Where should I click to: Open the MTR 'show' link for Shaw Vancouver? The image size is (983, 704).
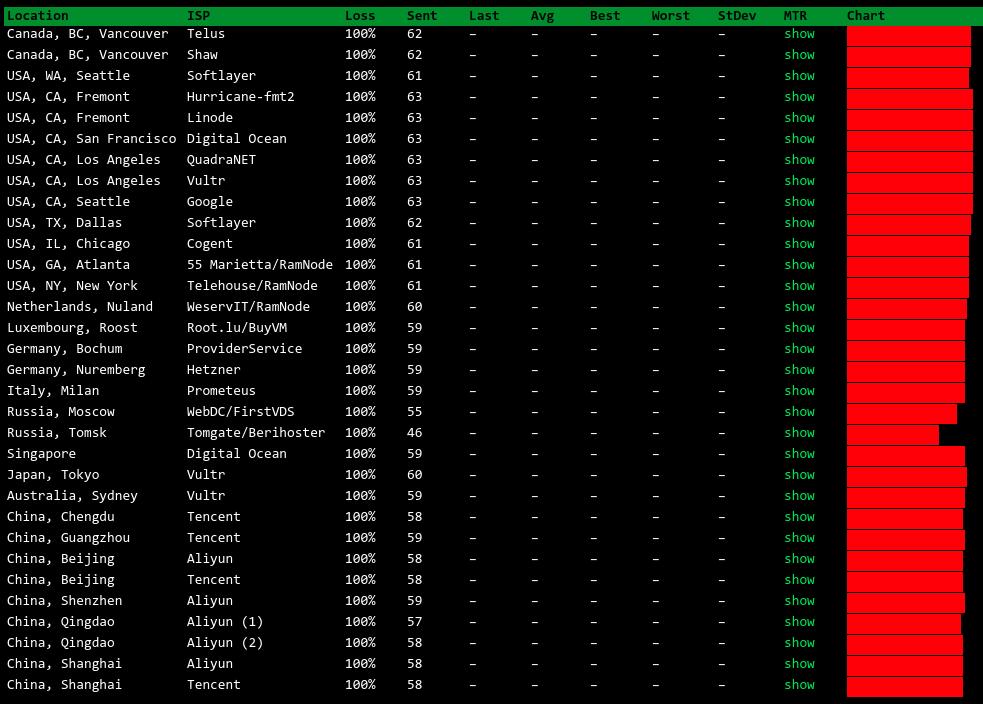(x=799, y=55)
